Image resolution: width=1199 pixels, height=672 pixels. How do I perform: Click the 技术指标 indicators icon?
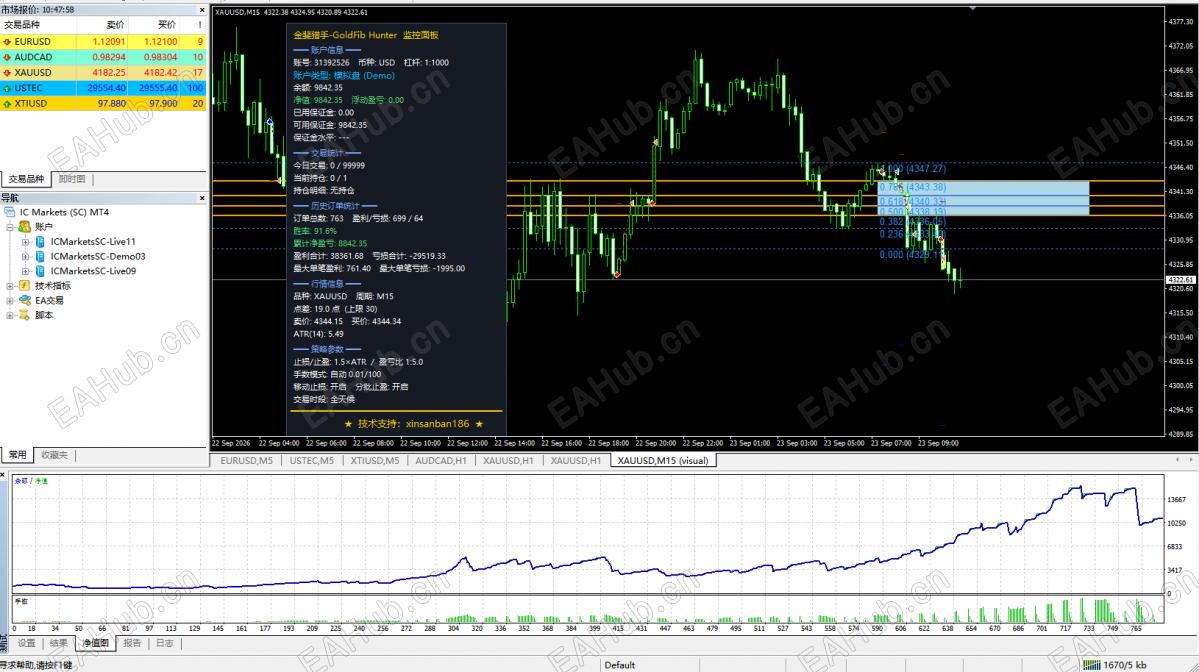point(24,285)
